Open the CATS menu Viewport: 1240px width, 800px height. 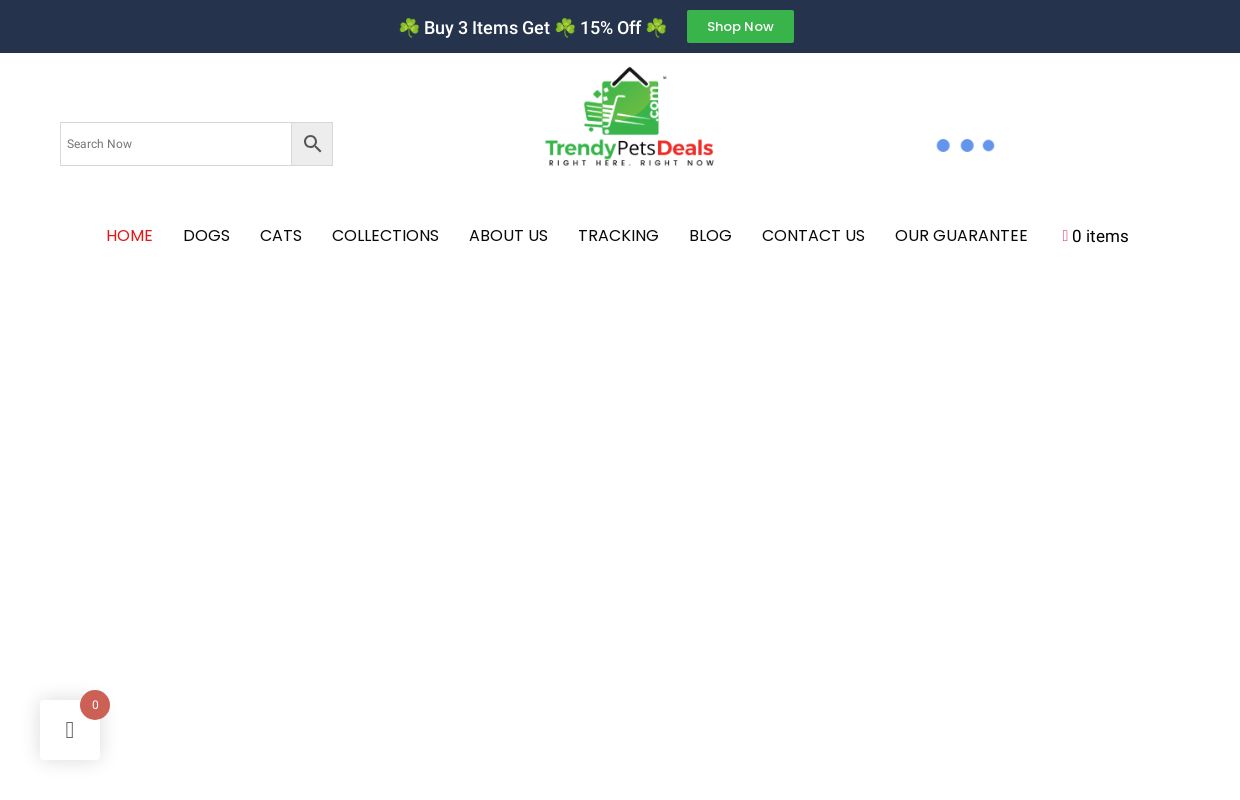[x=281, y=236]
